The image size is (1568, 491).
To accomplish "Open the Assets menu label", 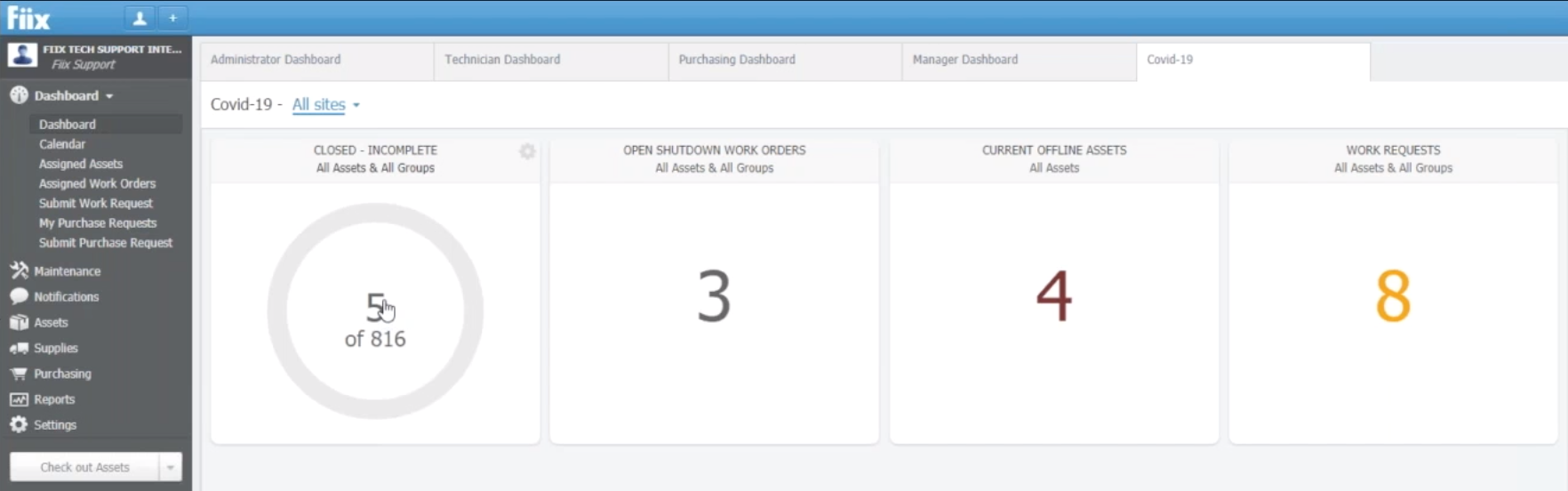I will pyautogui.click(x=51, y=322).
